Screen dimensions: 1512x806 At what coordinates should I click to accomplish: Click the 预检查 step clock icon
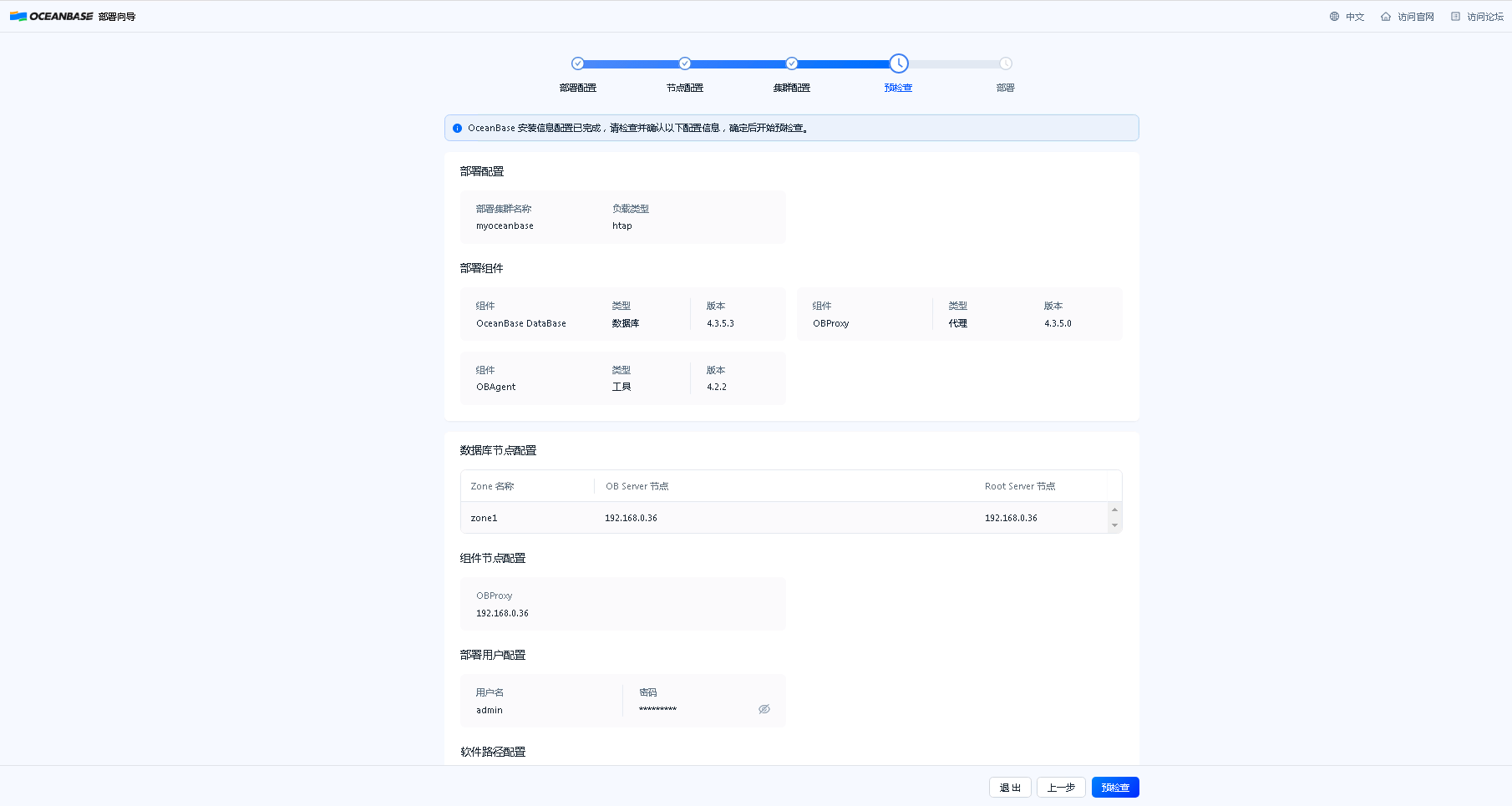click(899, 63)
